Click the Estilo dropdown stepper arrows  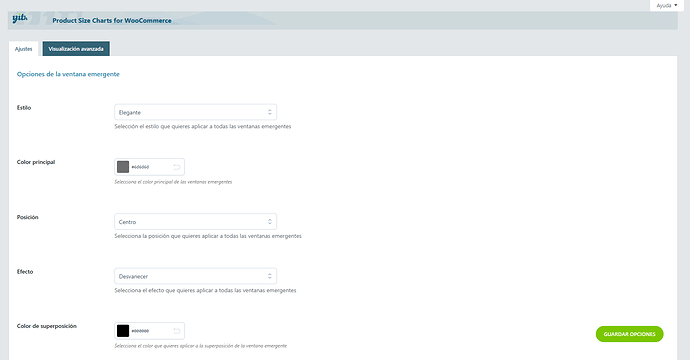click(270, 112)
